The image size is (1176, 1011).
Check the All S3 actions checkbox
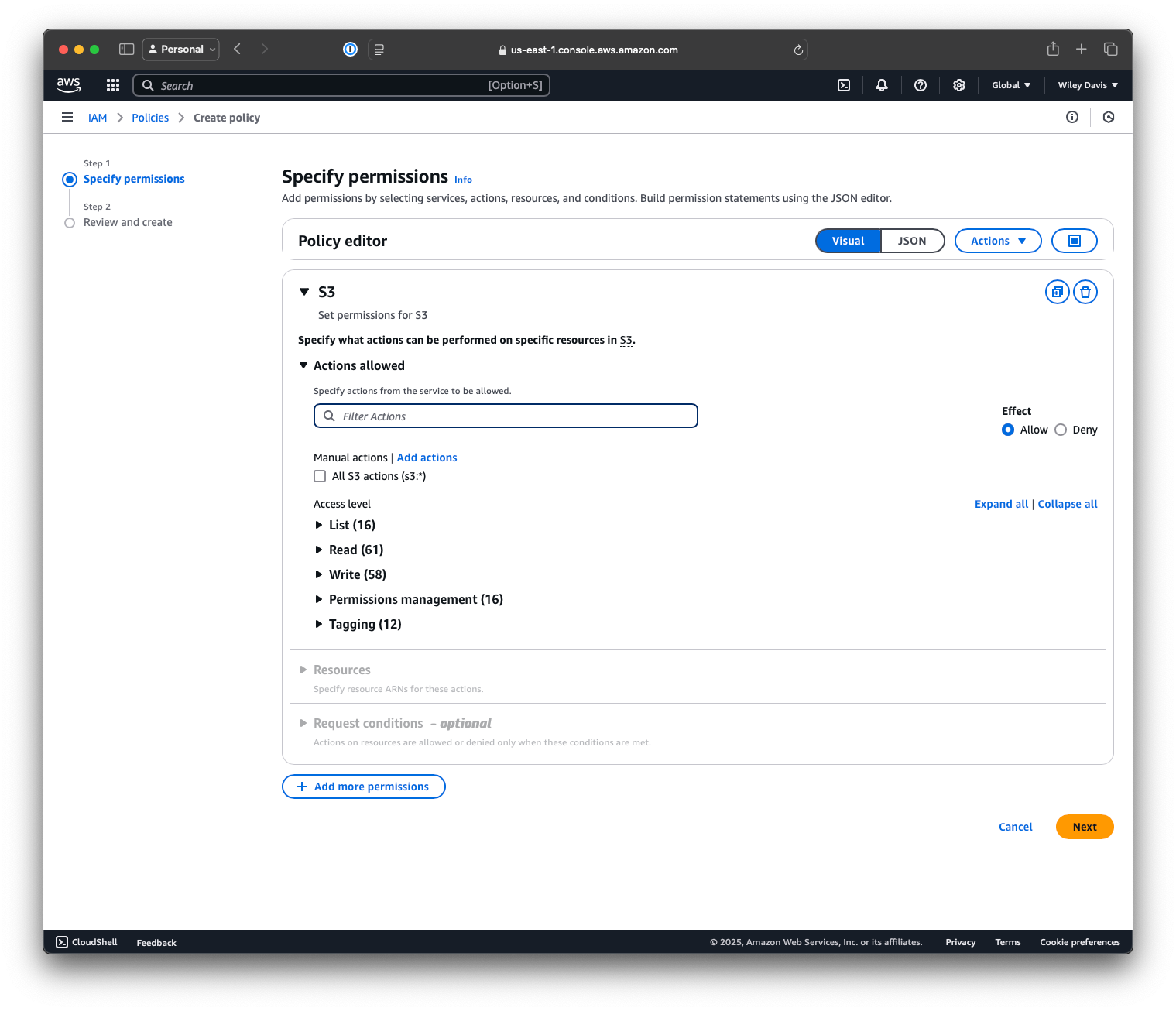click(x=320, y=476)
